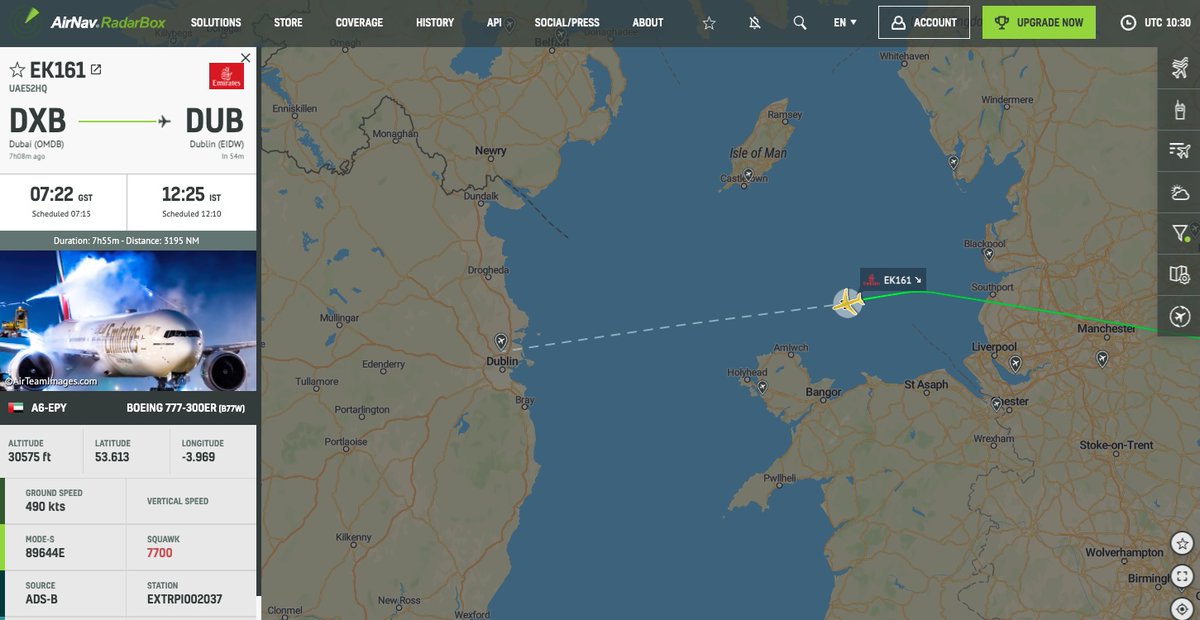Click the squawk value 7700
Screen dimensions: 1200x620
pyautogui.click(x=160, y=553)
